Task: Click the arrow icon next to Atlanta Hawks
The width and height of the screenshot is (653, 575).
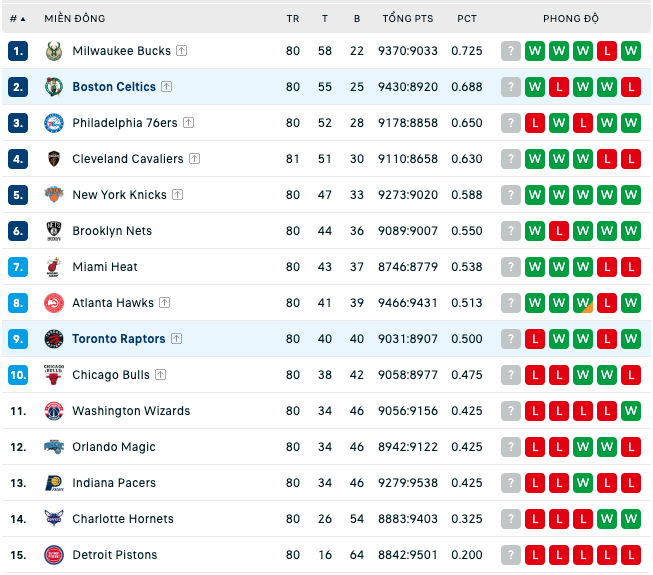Action: pyautogui.click(x=165, y=303)
